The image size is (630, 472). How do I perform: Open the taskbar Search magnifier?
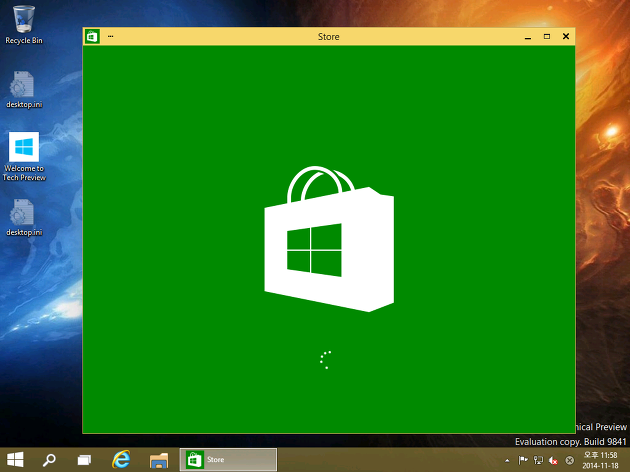49,460
